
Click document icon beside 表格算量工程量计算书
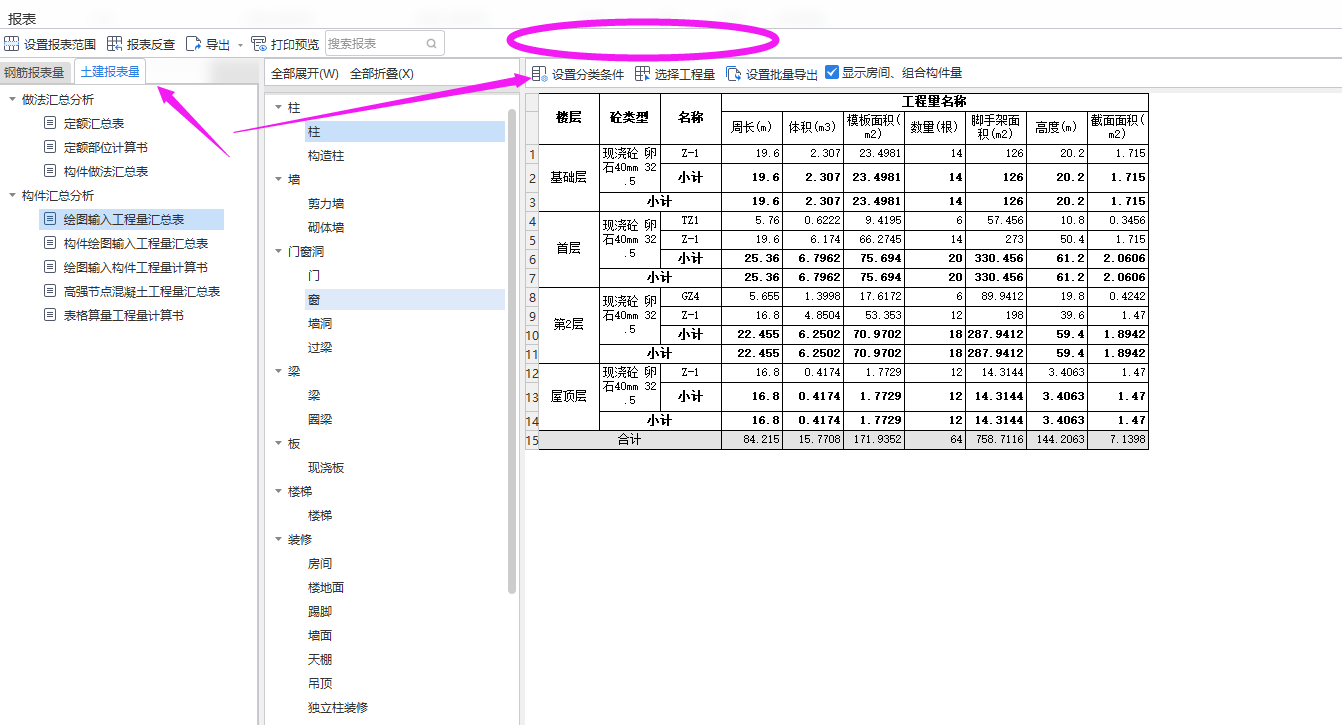[50, 315]
